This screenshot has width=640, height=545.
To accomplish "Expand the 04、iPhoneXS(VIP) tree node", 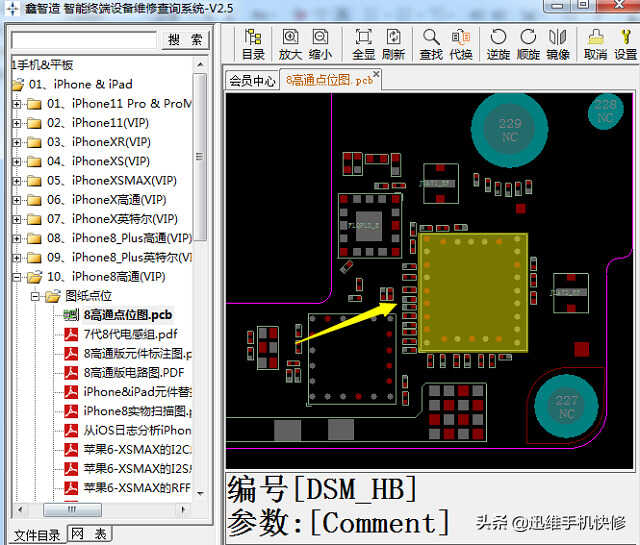I will click(x=17, y=161).
